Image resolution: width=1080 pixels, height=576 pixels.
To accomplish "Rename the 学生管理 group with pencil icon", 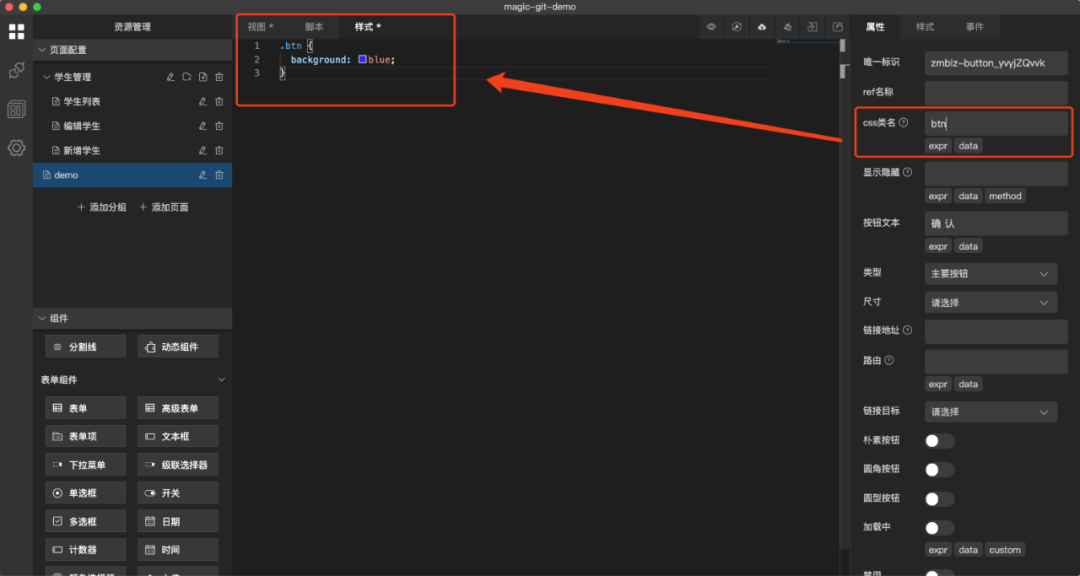I will click(x=171, y=77).
